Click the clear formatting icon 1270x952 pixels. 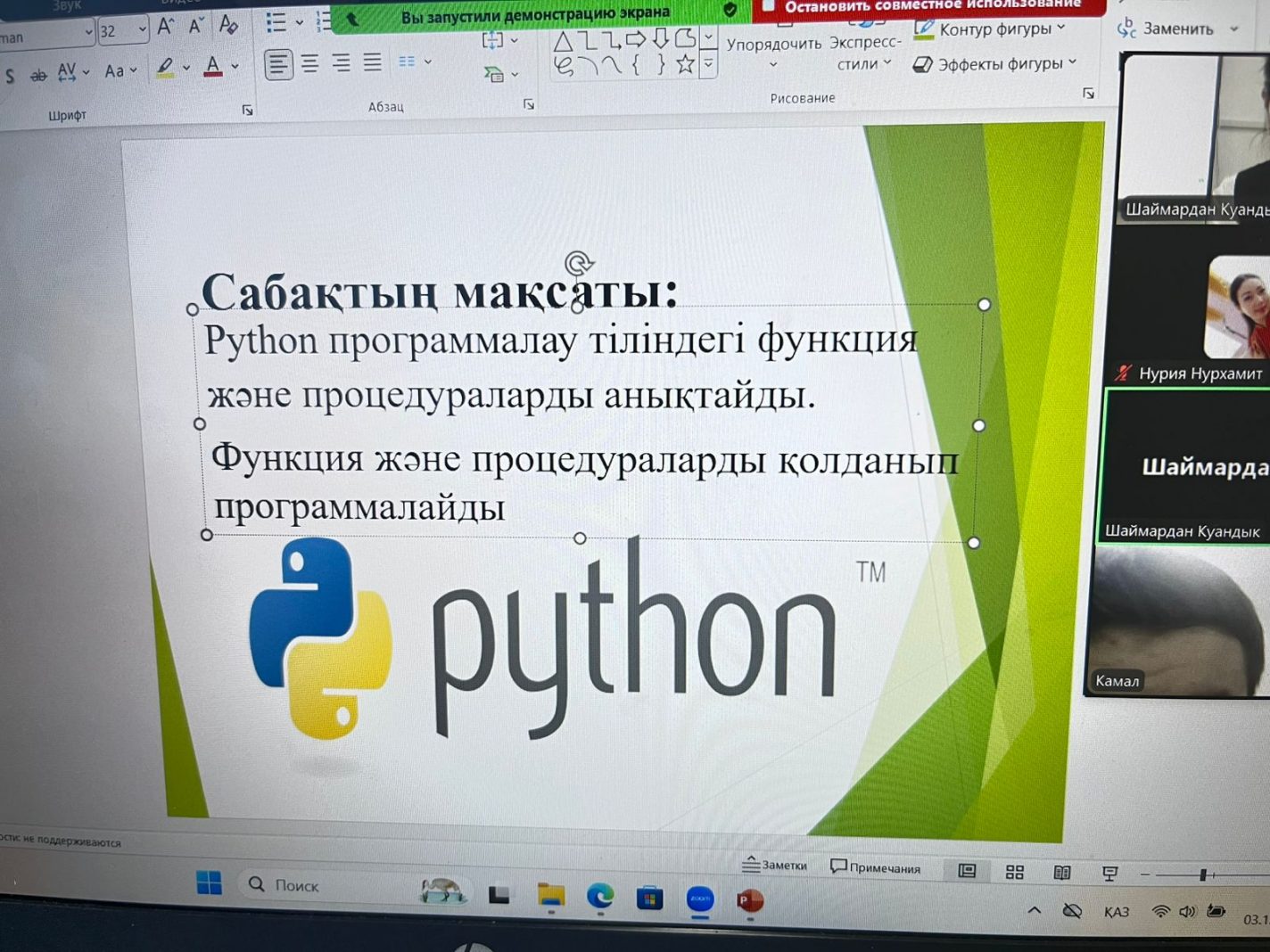click(228, 25)
